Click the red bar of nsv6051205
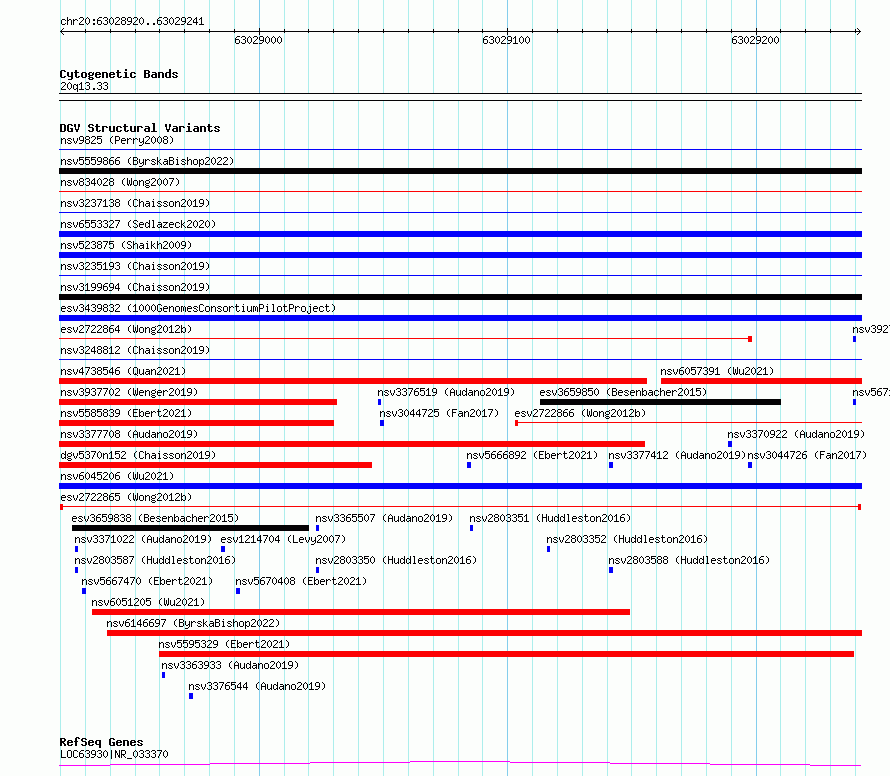Viewport: 890px width, 776px height. [361, 612]
